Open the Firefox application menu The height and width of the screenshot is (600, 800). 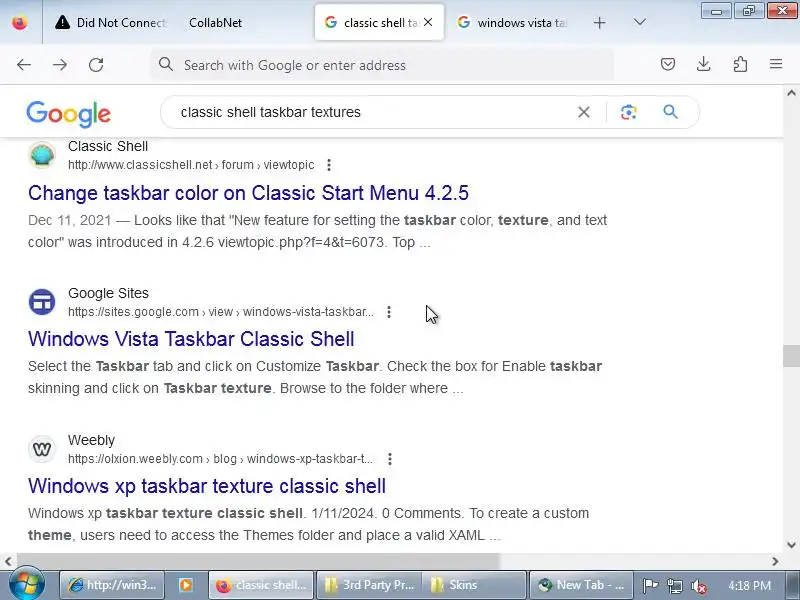coord(776,64)
